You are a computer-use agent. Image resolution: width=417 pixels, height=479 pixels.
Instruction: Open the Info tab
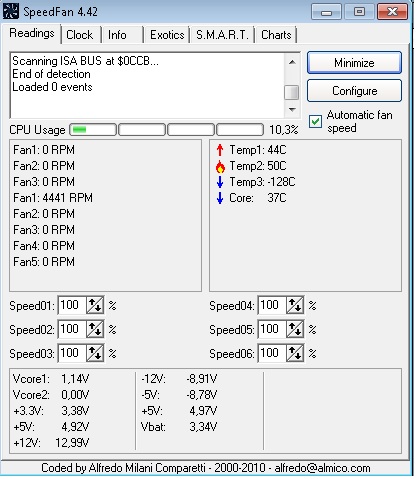click(x=117, y=35)
